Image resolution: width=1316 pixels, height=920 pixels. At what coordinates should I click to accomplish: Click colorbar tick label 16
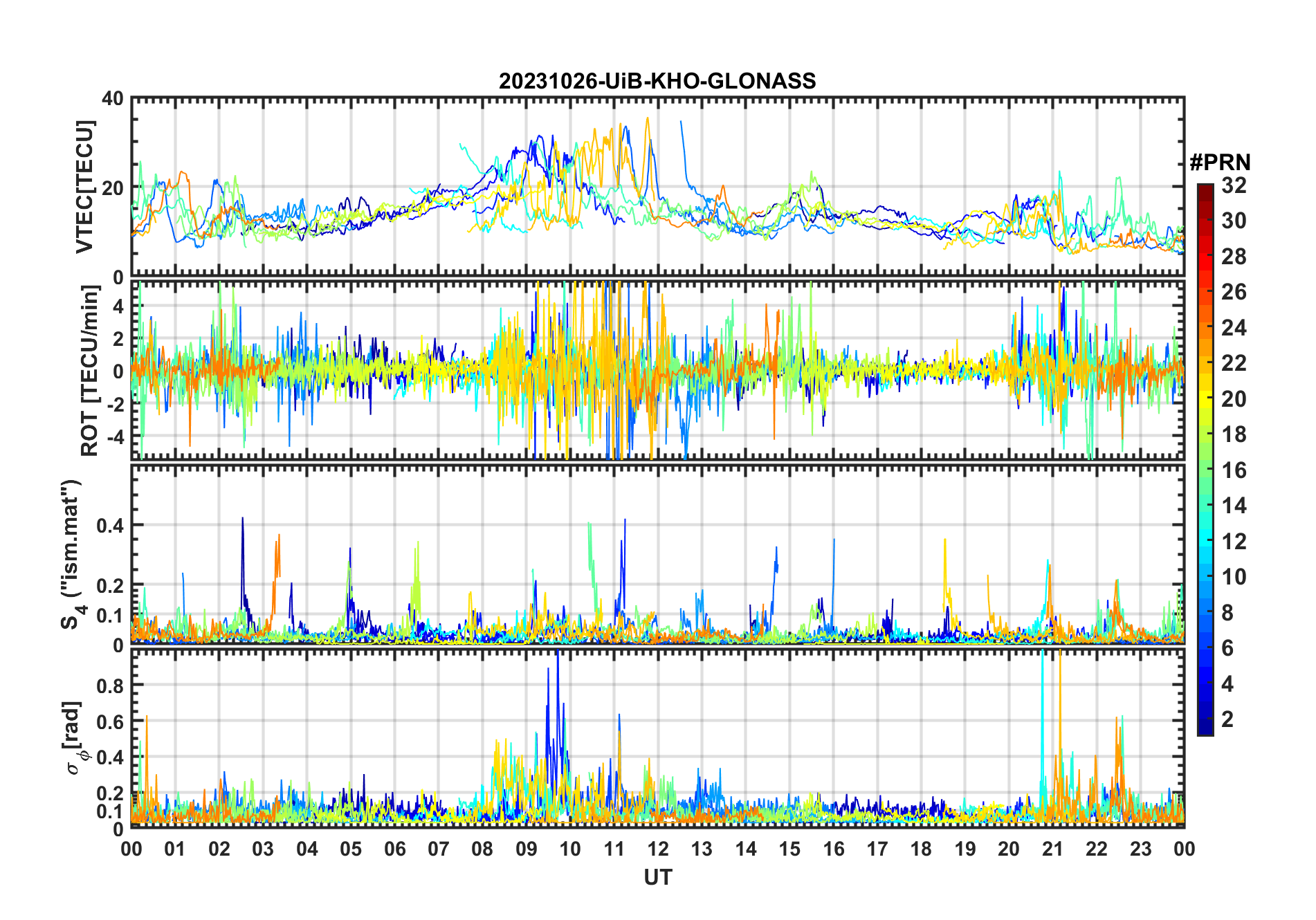(1234, 470)
